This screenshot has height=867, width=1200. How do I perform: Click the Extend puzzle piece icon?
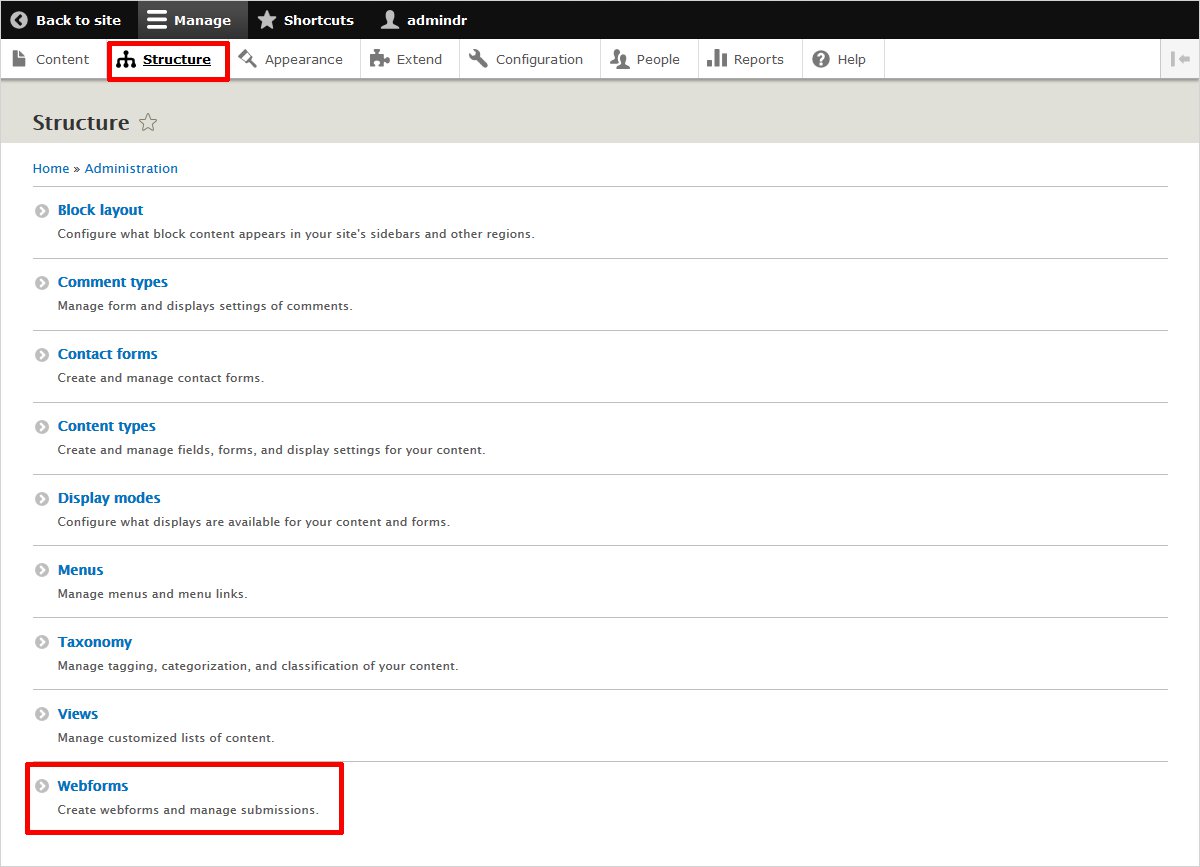click(379, 59)
